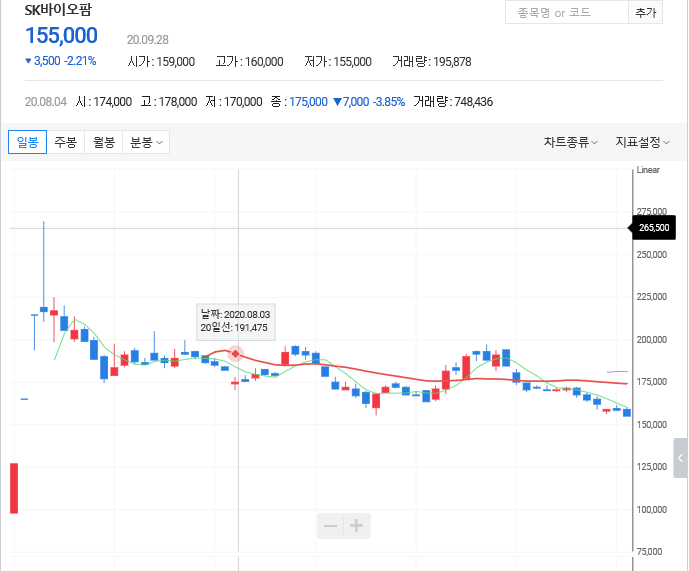Click the 거래량: 748,436 value
Image resolution: width=689 pixels, height=571 pixels.
(x=453, y=102)
